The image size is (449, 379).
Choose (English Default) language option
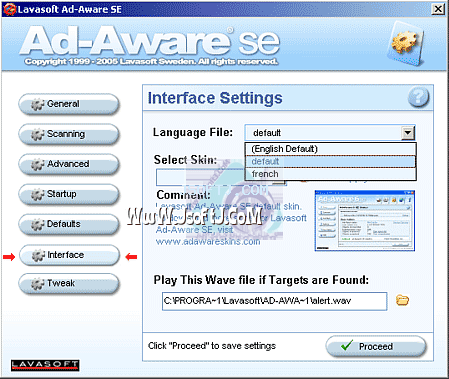pos(331,149)
